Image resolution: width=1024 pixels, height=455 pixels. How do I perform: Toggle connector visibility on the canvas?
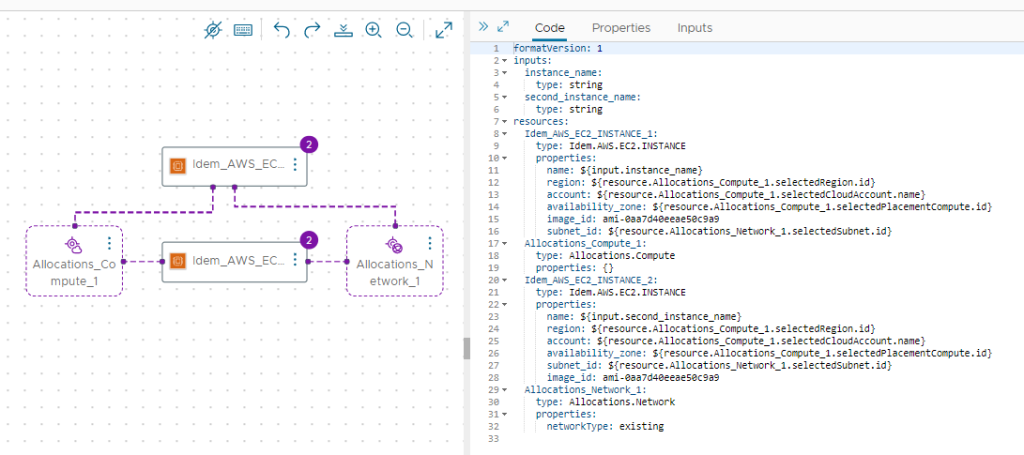pyautogui.click(x=212, y=30)
